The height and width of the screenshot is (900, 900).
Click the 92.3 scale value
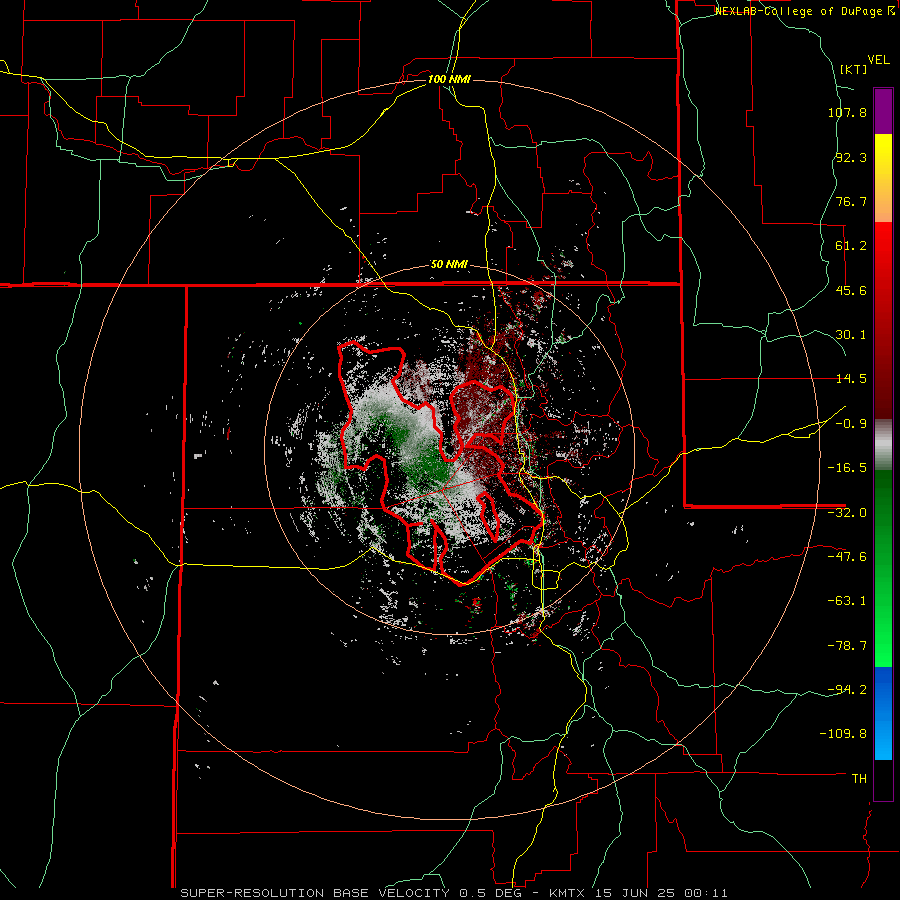coord(851,157)
